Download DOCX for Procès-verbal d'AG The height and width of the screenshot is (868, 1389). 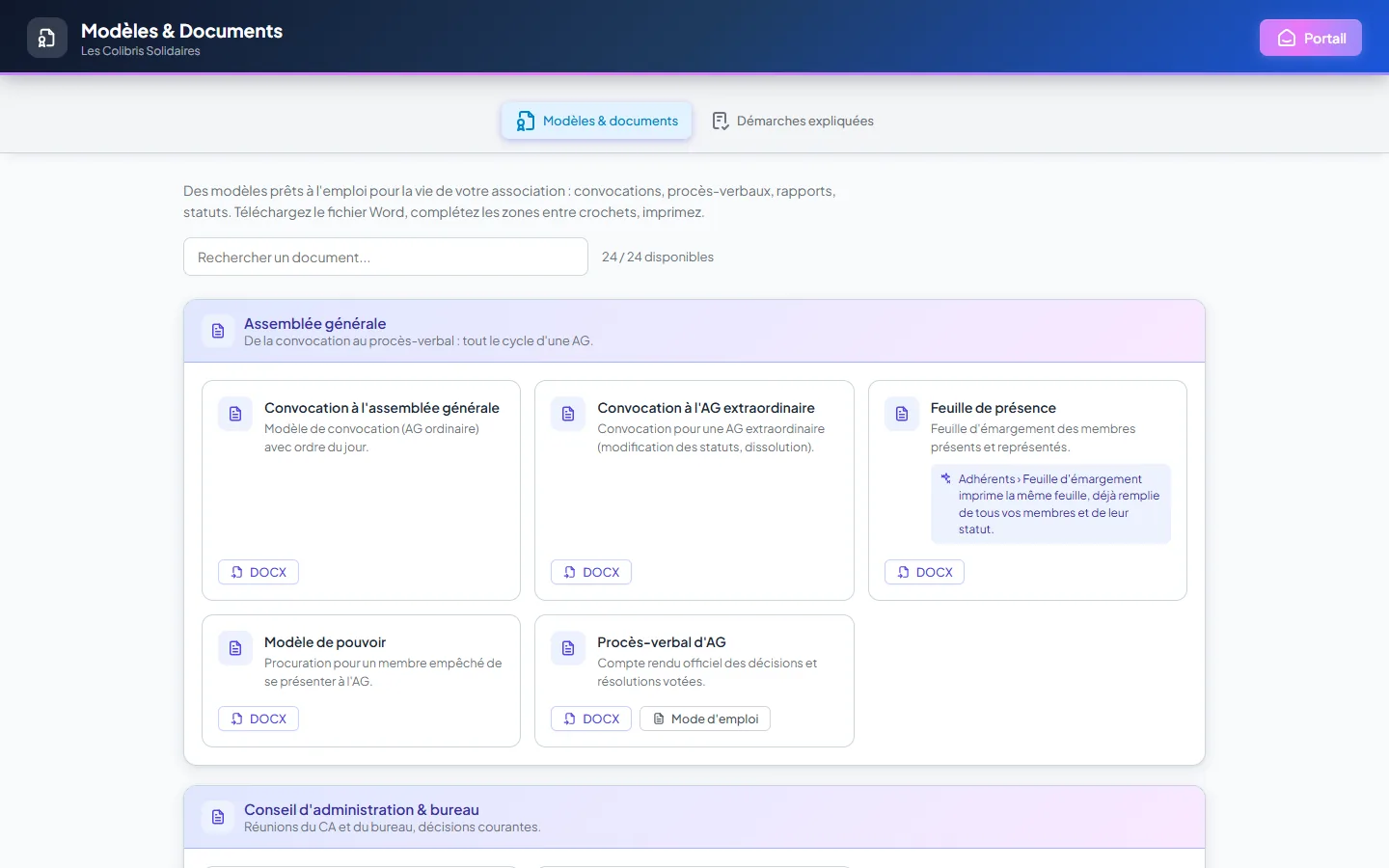[x=591, y=719]
